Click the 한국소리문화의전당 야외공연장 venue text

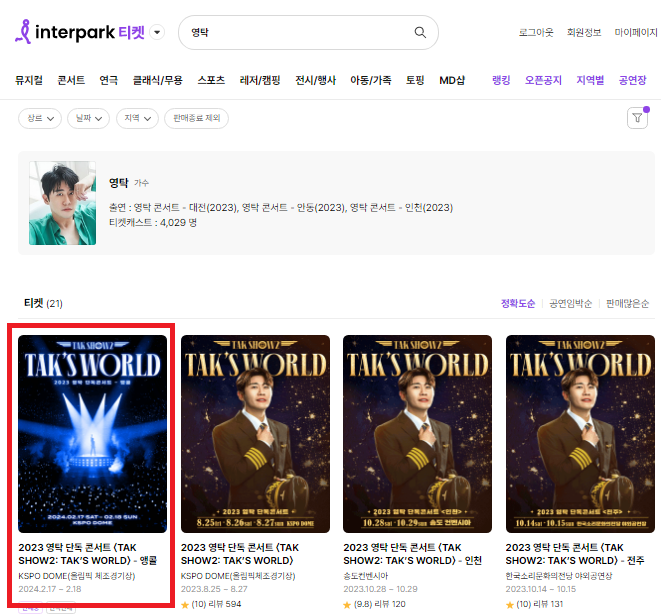[x=559, y=576]
